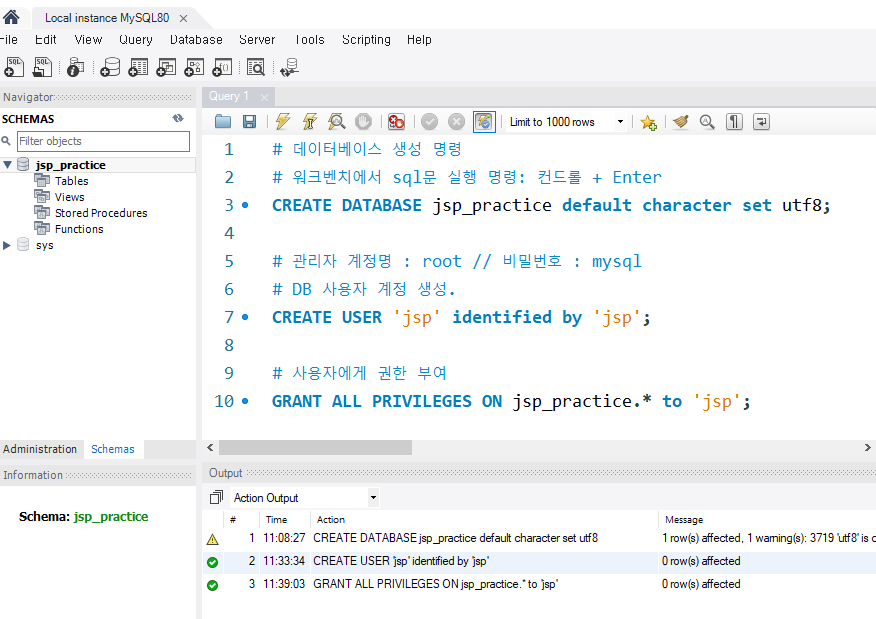
Task: Refresh schemas list icon
Action: 178,118
